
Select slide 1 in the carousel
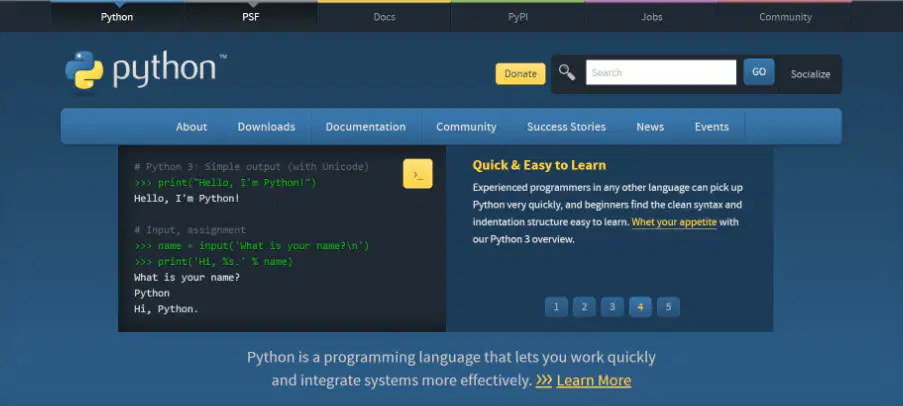click(x=556, y=307)
